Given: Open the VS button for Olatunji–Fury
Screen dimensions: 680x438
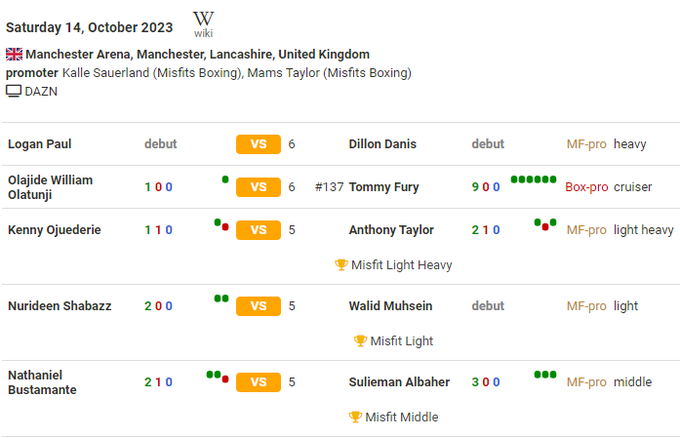Looking at the screenshot, I should [258, 187].
